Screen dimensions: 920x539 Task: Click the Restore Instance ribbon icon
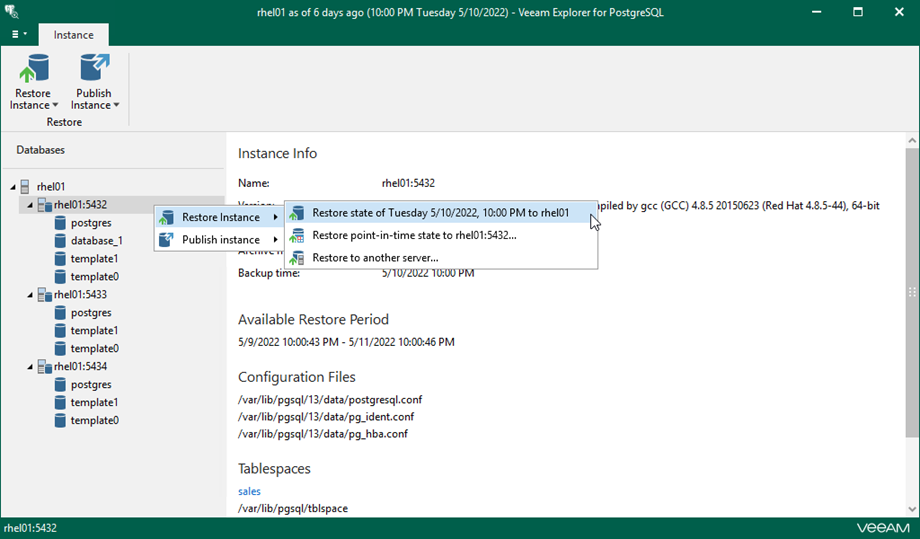tap(33, 68)
